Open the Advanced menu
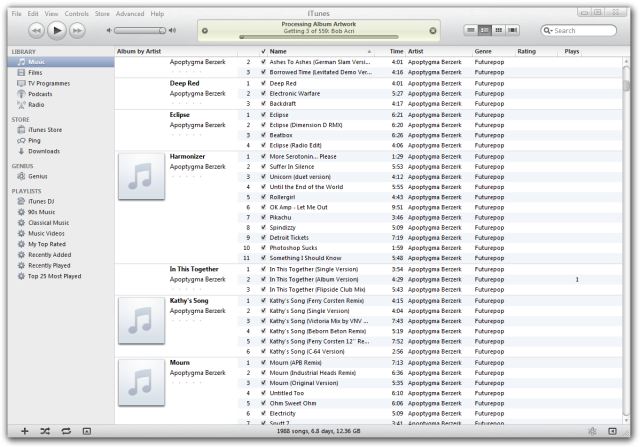The image size is (640, 447). pos(130,13)
